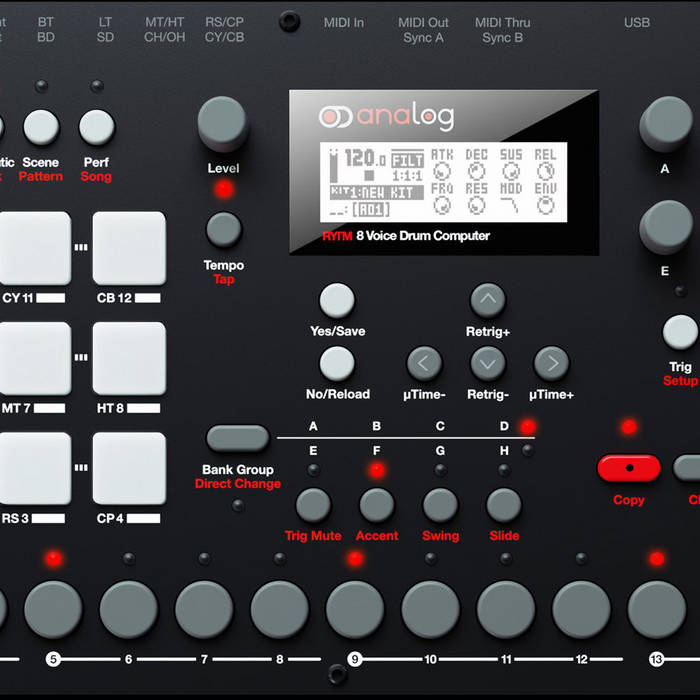Toggle the Accent button

pos(377,505)
